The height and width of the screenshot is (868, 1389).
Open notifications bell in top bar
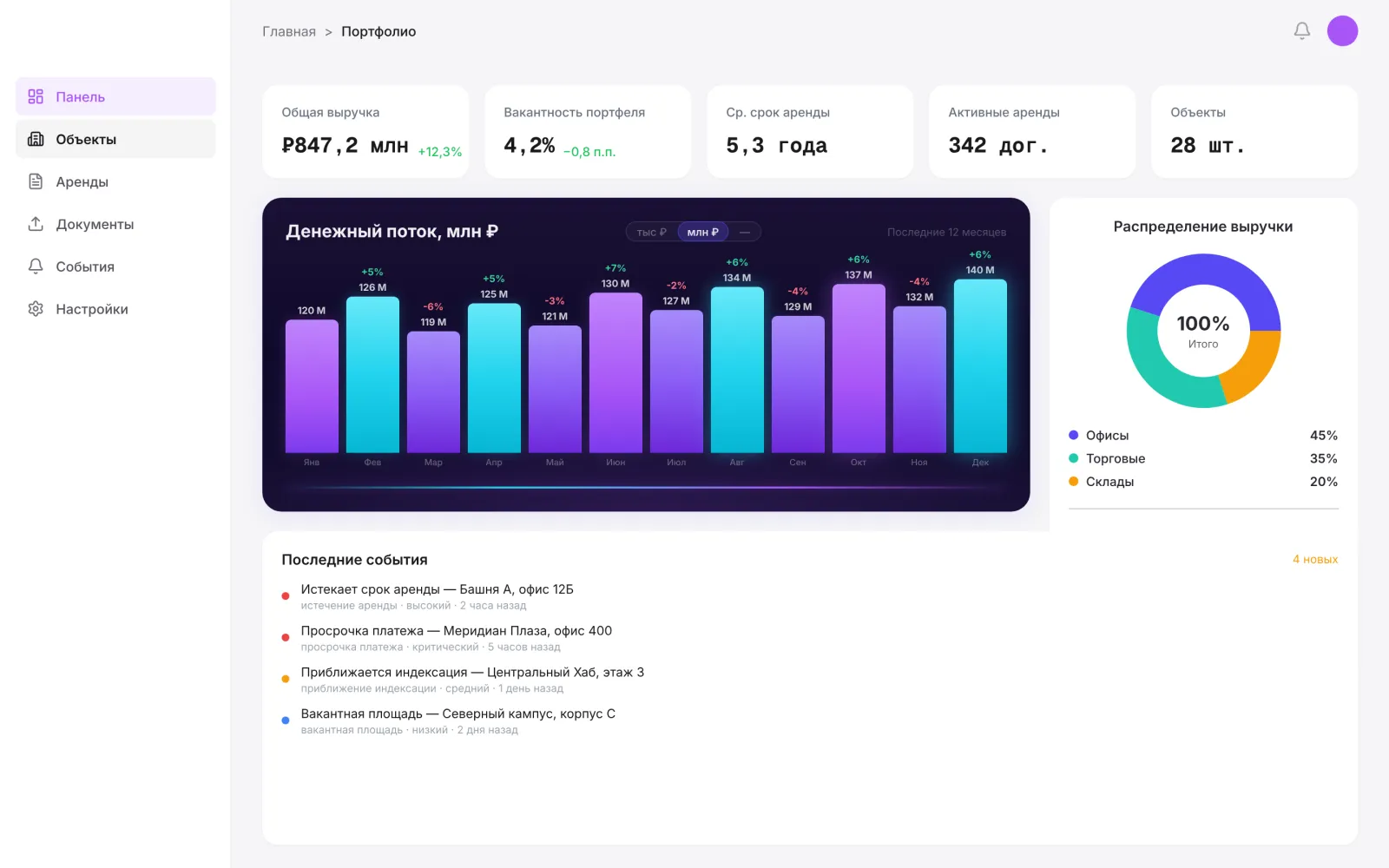coord(1302,31)
